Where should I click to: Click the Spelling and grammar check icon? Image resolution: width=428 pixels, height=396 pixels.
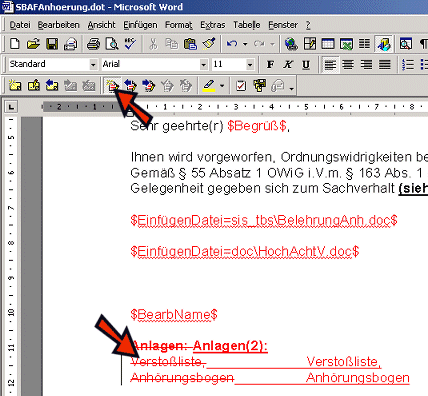(130, 44)
